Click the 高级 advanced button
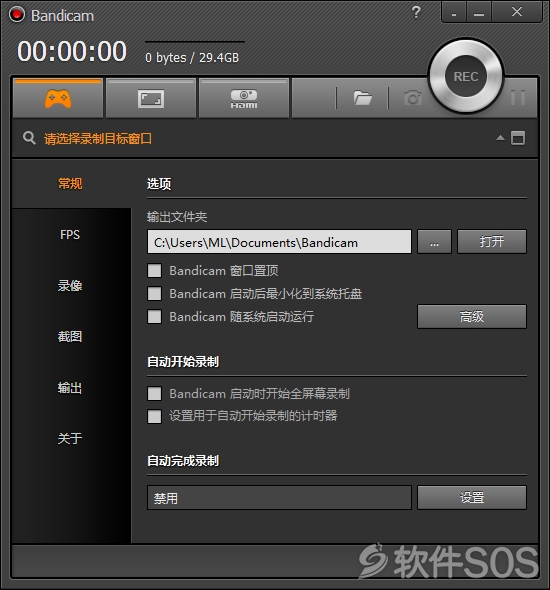Screen dimensions: 550x590 tap(472, 316)
